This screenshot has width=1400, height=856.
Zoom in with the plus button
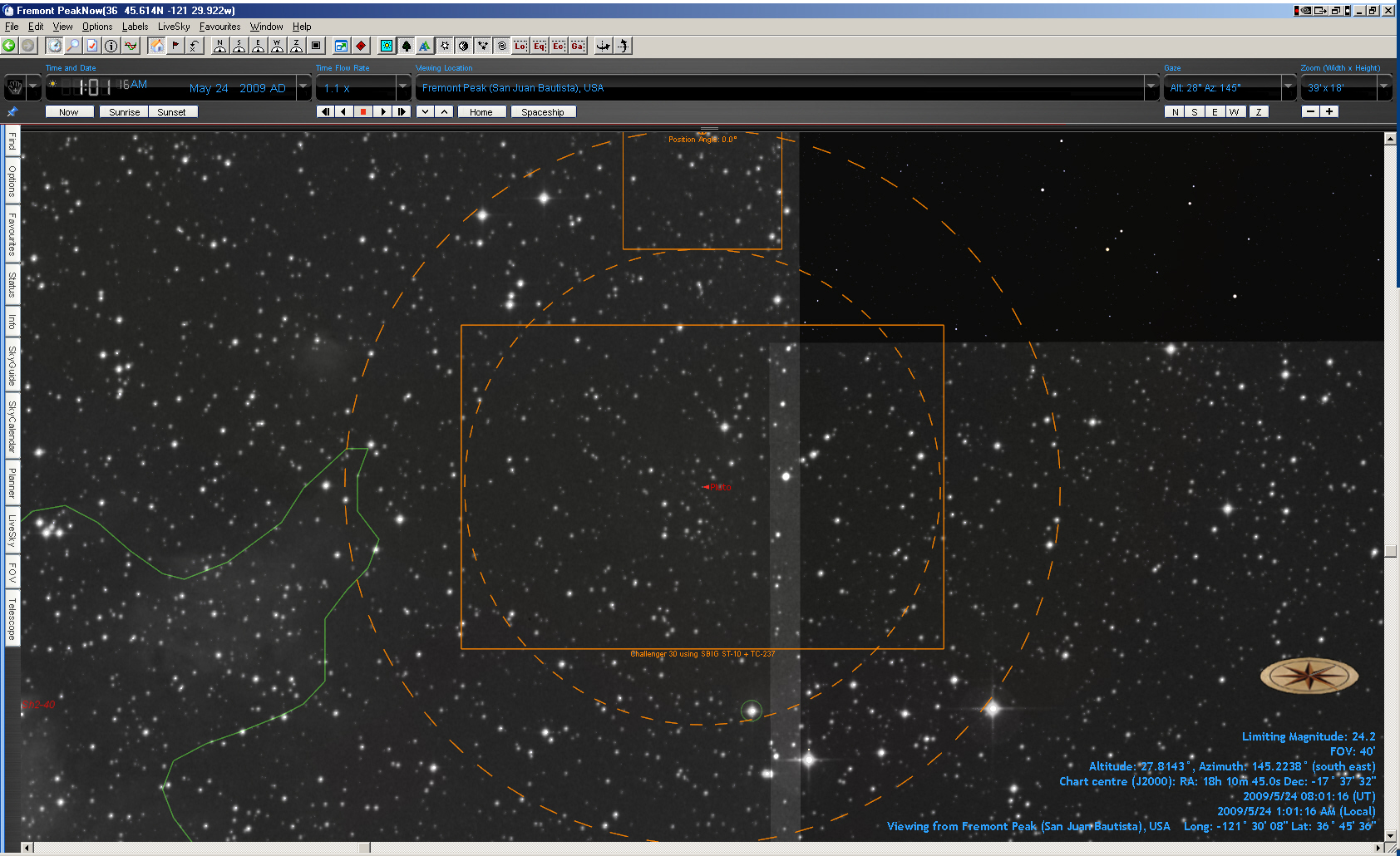[1329, 111]
